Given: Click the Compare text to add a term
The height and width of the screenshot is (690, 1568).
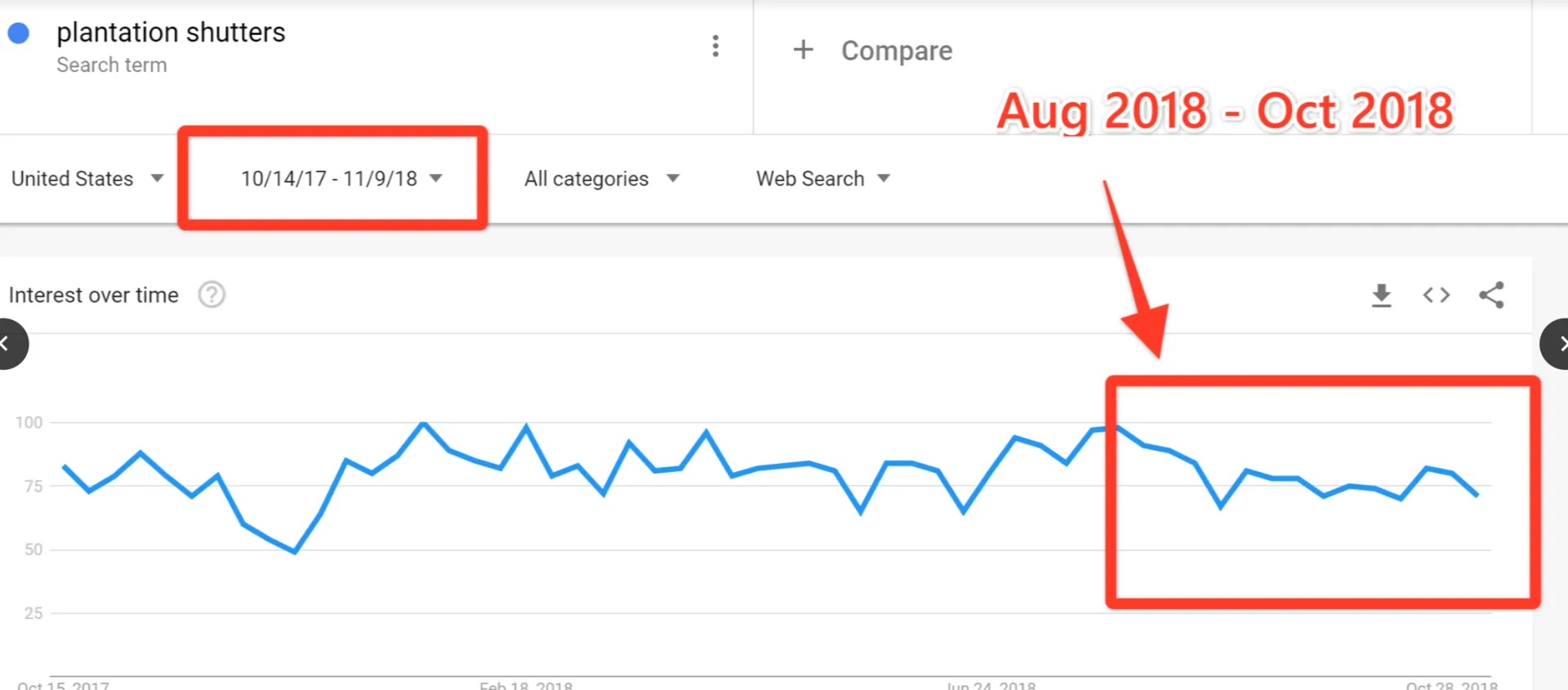Looking at the screenshot, I should (x=897, y=51).
